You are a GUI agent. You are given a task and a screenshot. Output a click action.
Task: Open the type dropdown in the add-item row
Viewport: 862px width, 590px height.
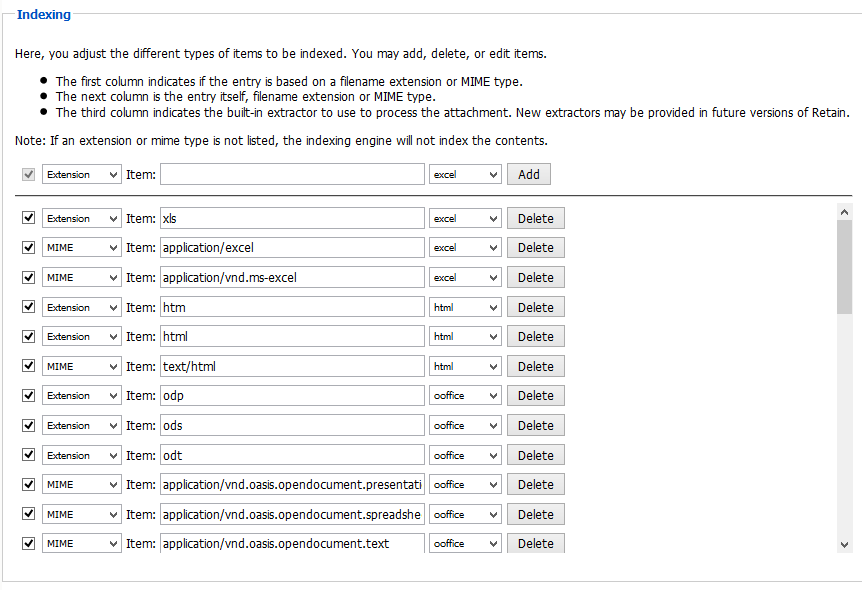point(81,175)
